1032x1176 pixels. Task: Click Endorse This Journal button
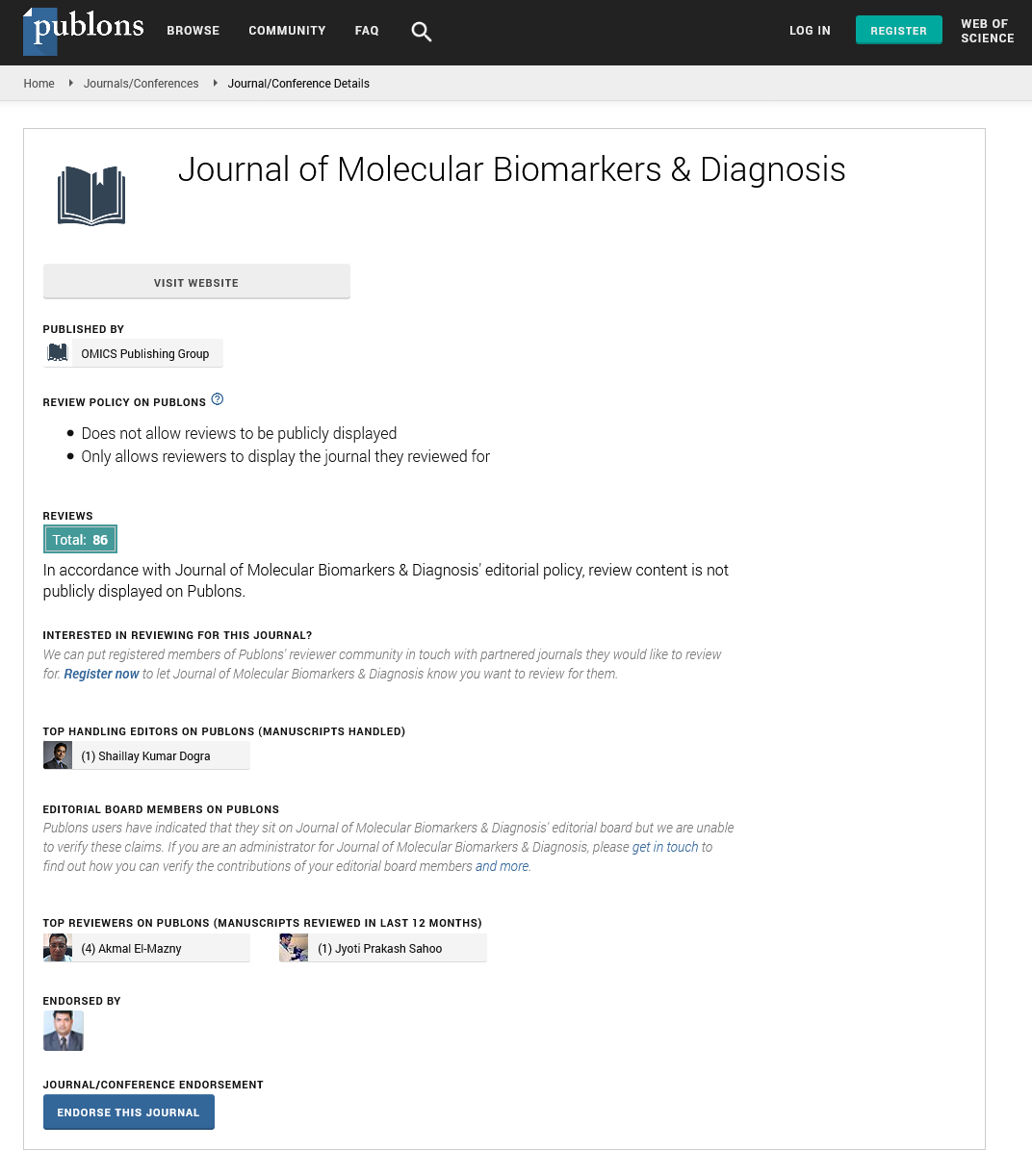(129, 1112)
